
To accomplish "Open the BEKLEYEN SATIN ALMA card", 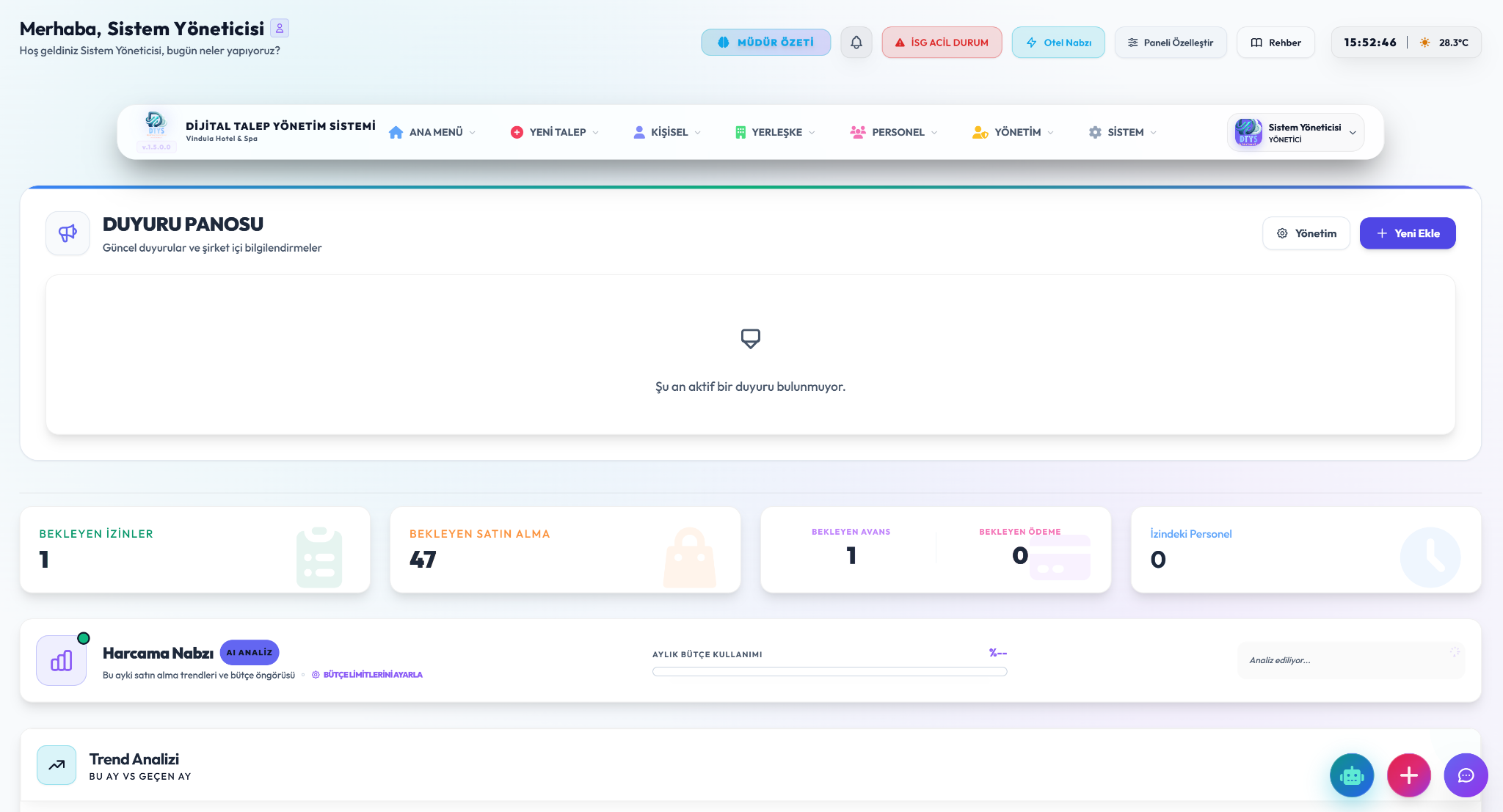I will 565,549.
